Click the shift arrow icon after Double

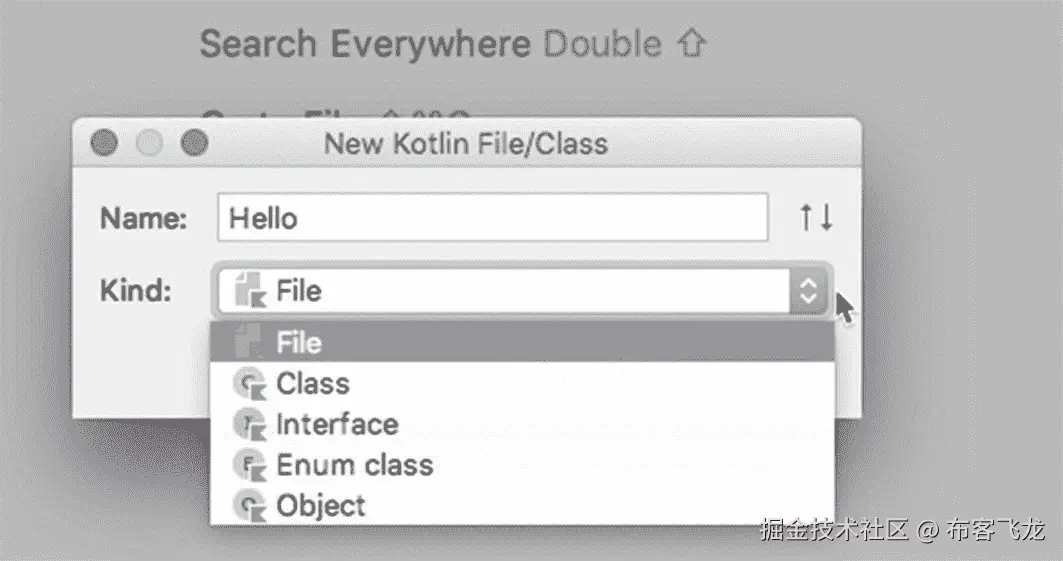692,45
